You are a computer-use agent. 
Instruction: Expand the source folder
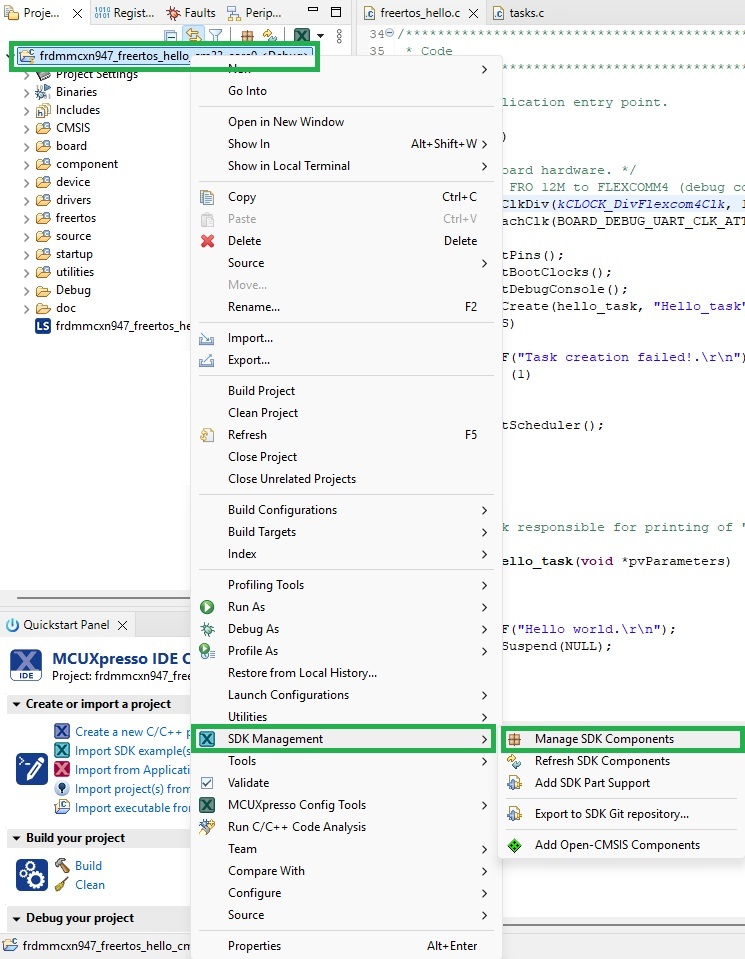point(26,237)
